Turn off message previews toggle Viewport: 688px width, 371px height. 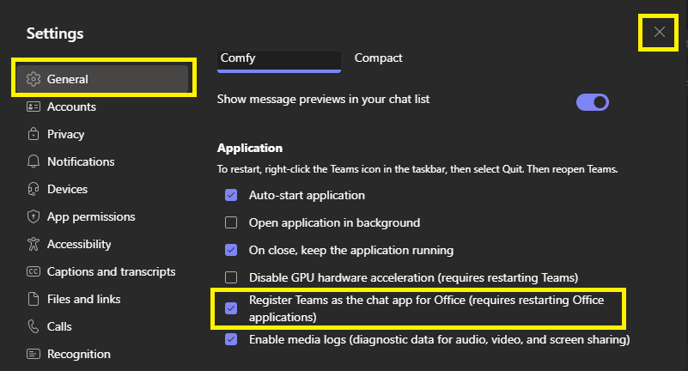click(592, 102)
